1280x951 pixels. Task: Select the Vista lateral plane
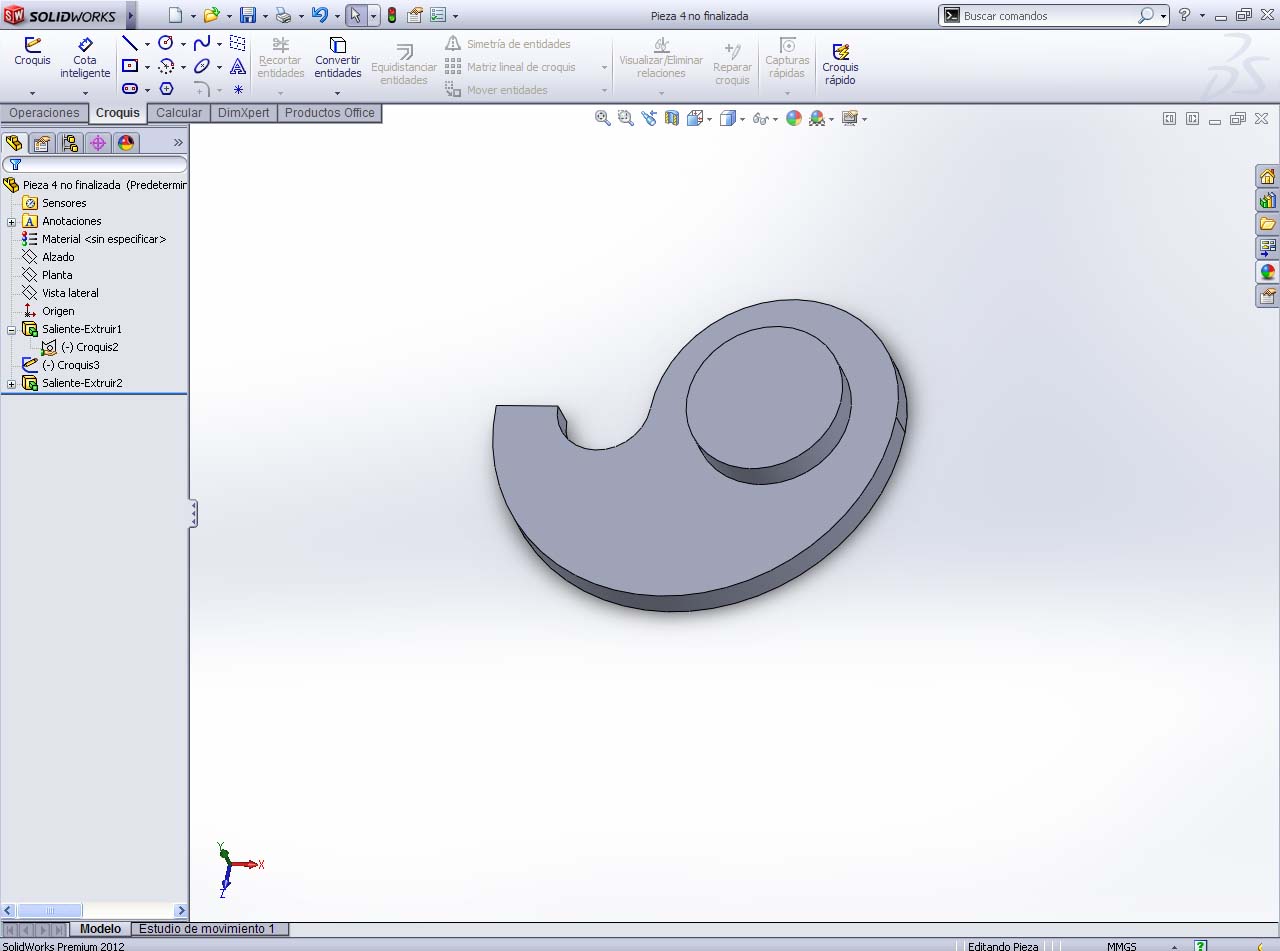(70, 293)
